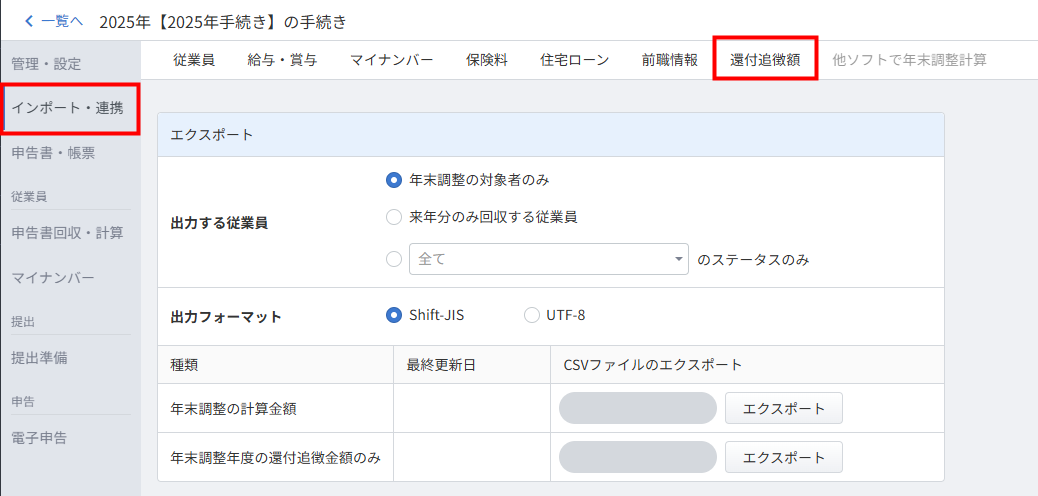Open マイナンバー in the left sidebar
The image size is (1038, 496).
53,277
